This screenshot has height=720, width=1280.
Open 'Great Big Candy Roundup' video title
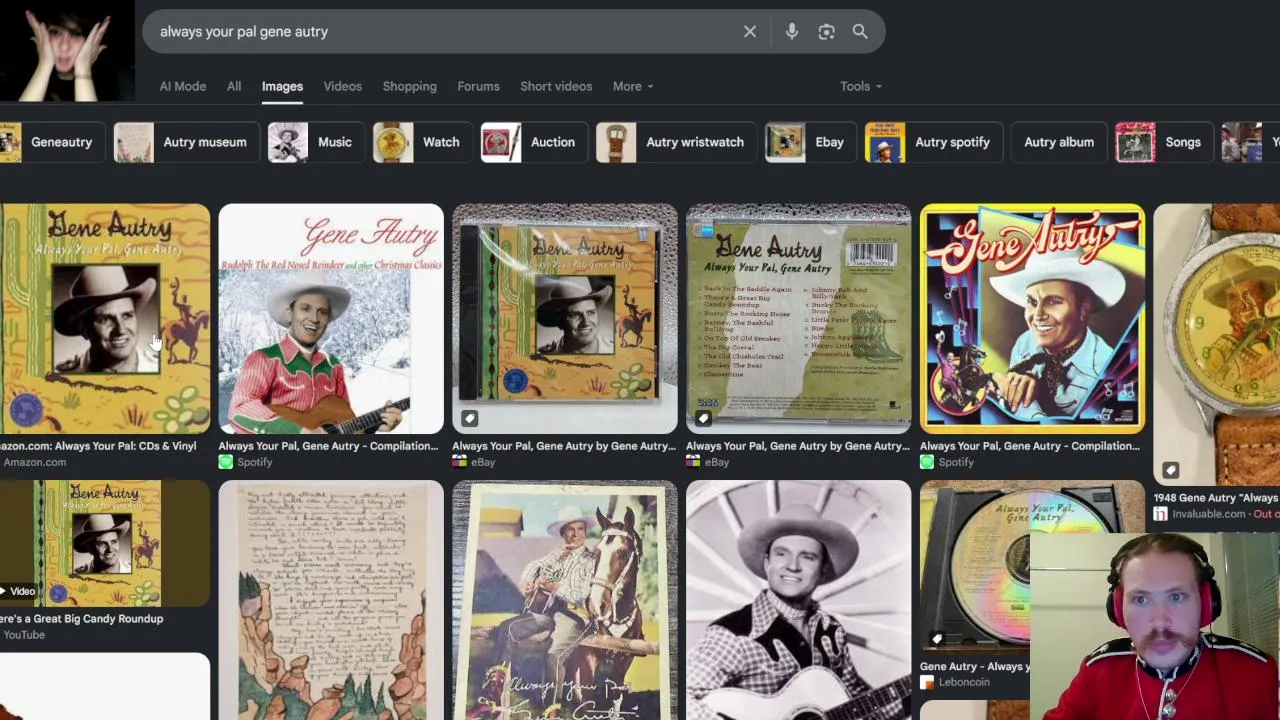[x=82, y=618]
